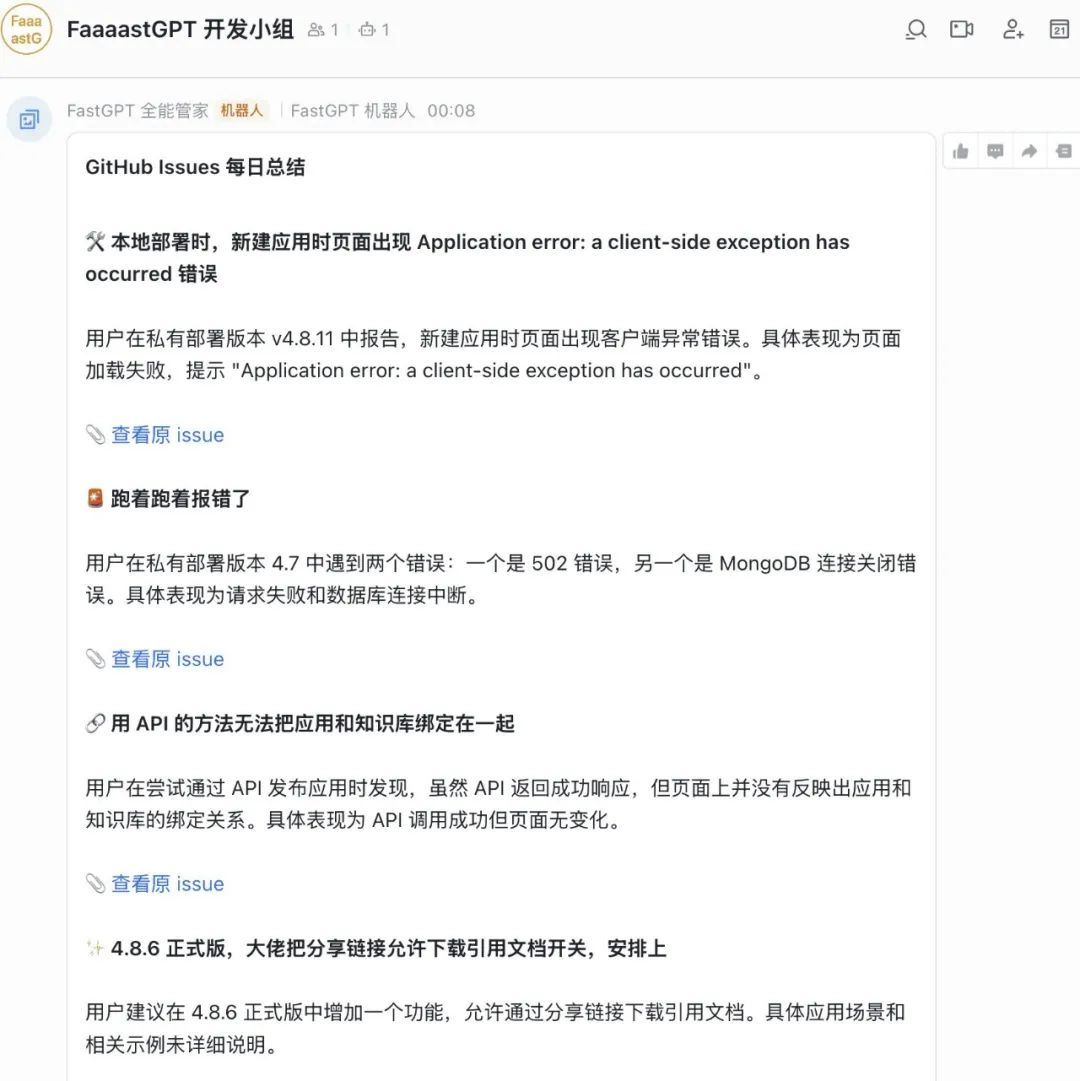Click the paragraph about 分享链接下载引用文档

(495, 1029)
